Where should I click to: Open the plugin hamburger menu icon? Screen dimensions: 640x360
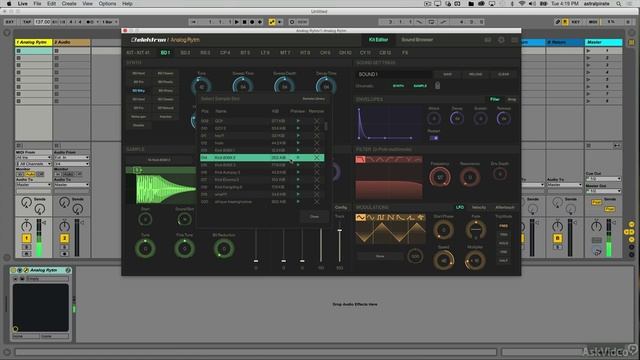click(514, 40)
